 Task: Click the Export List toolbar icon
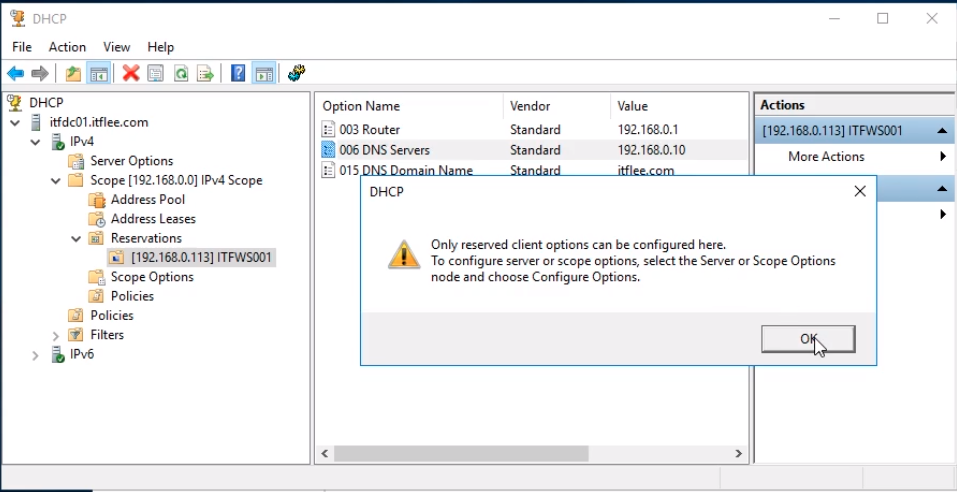pos(206,74)
